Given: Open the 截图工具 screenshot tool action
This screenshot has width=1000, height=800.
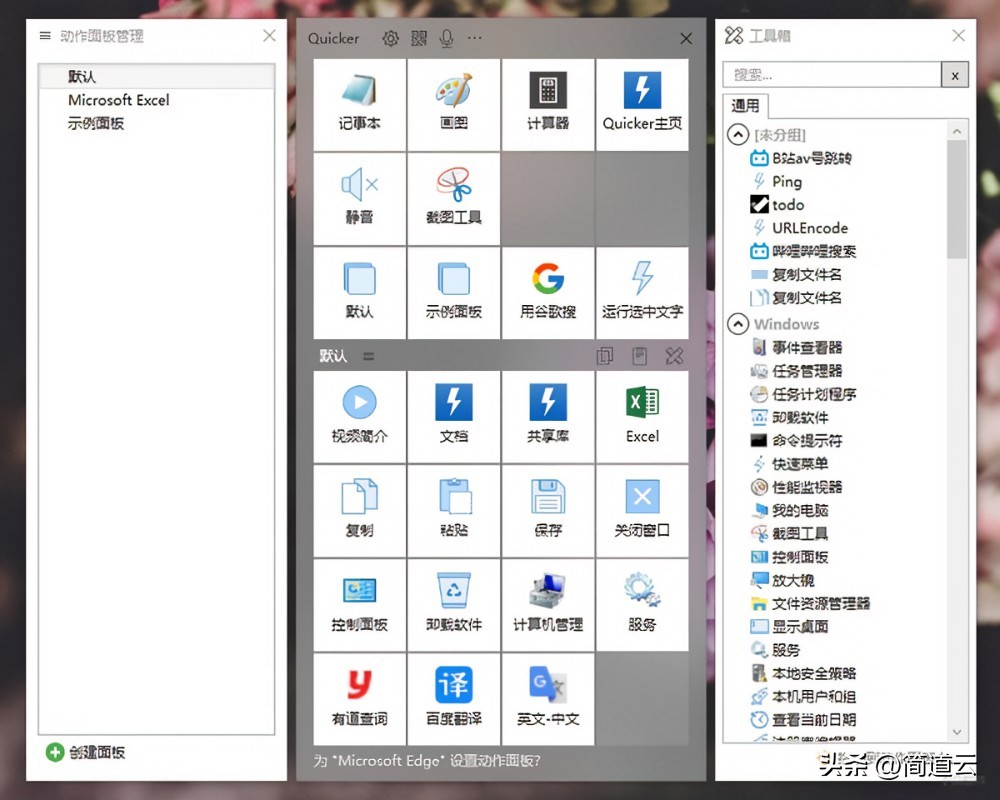Looking at the screenshot, I should [x=453, y=198].
